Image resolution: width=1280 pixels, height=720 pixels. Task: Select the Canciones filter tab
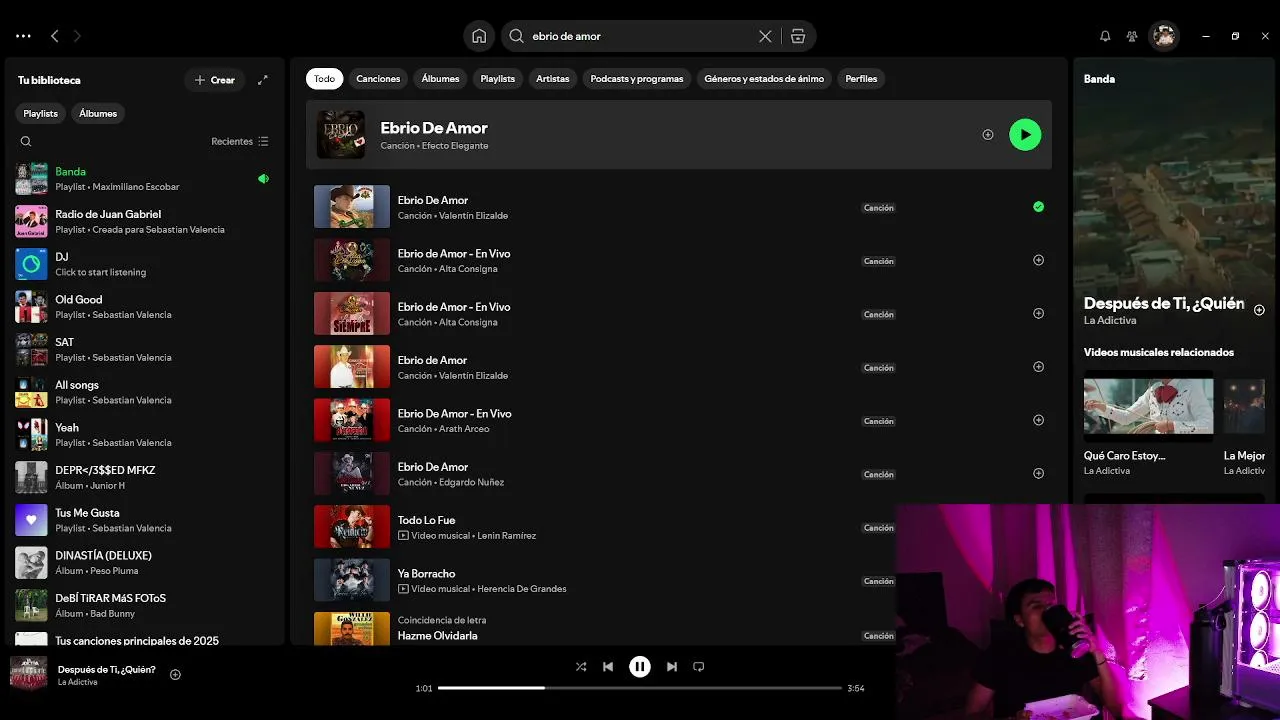(378, 79)
